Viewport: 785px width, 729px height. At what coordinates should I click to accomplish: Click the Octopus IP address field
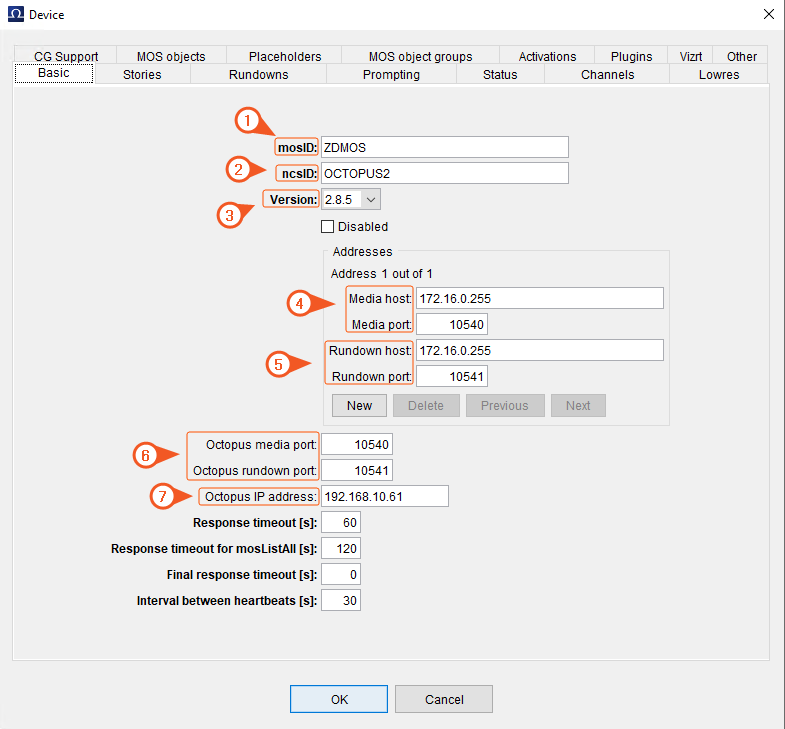pyautogui.click(x=385, y=496)
